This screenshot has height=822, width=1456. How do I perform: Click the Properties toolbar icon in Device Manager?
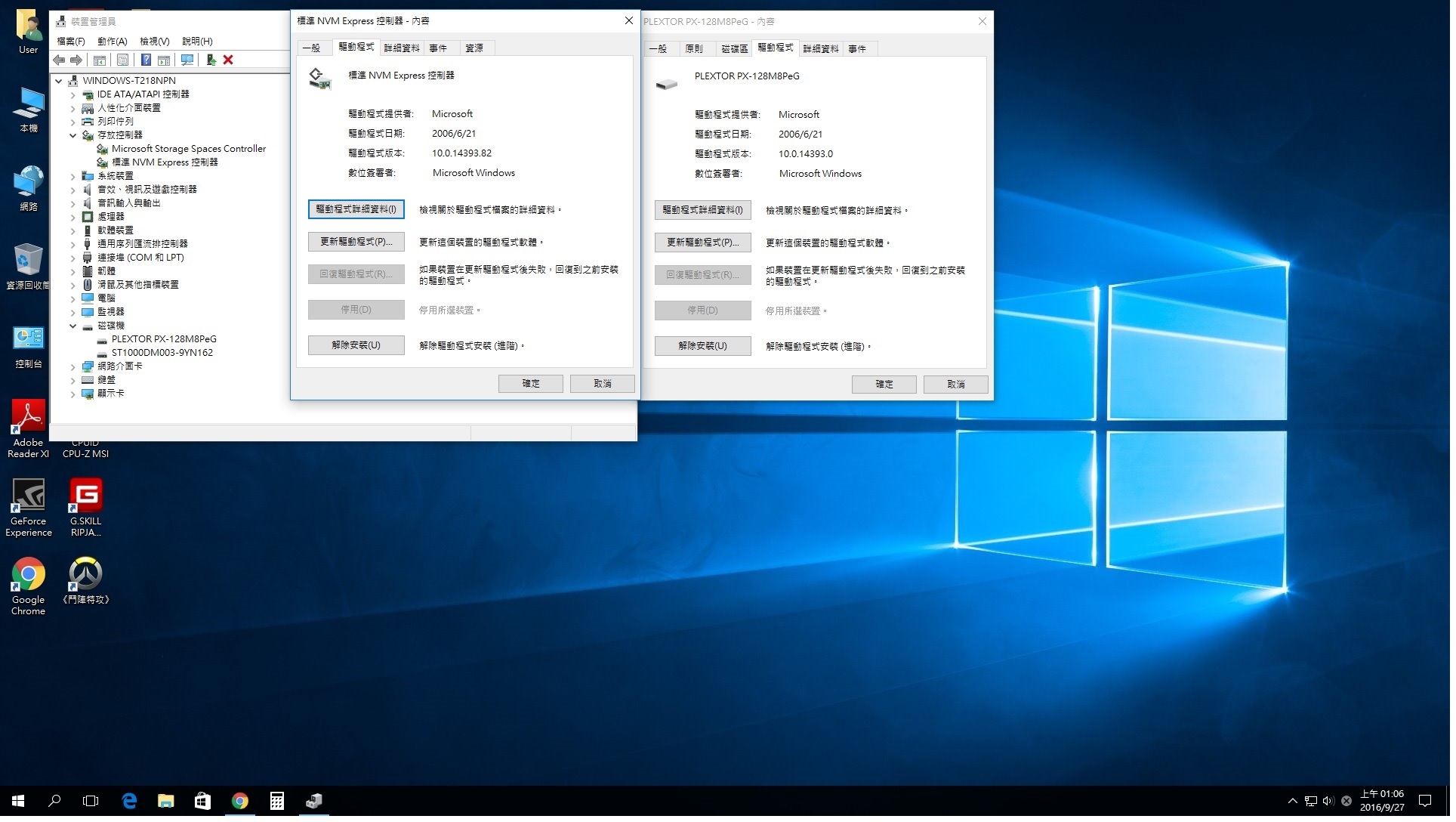pos(122,60)
